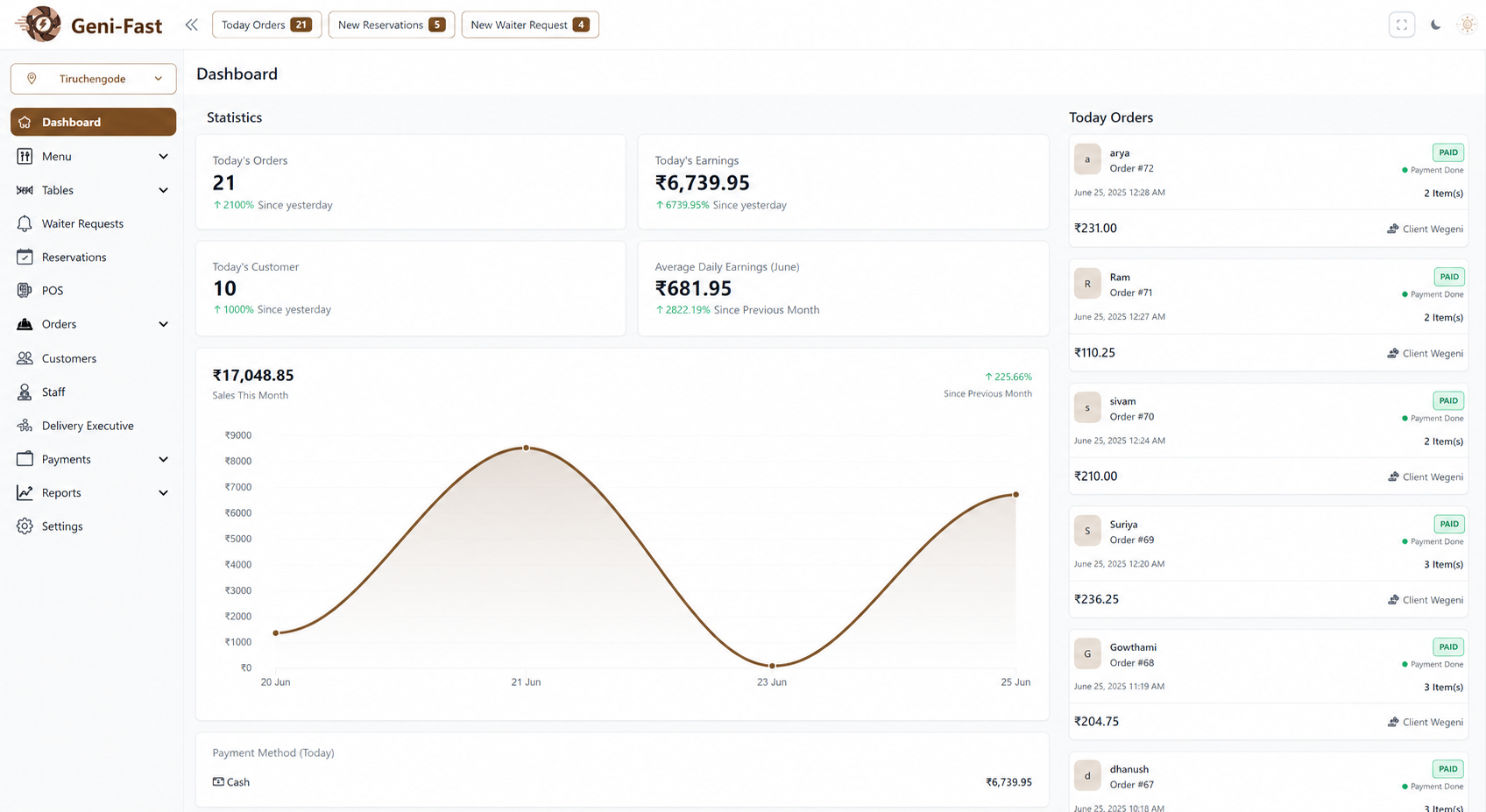Expand the Orders submenu chevron

163,324
